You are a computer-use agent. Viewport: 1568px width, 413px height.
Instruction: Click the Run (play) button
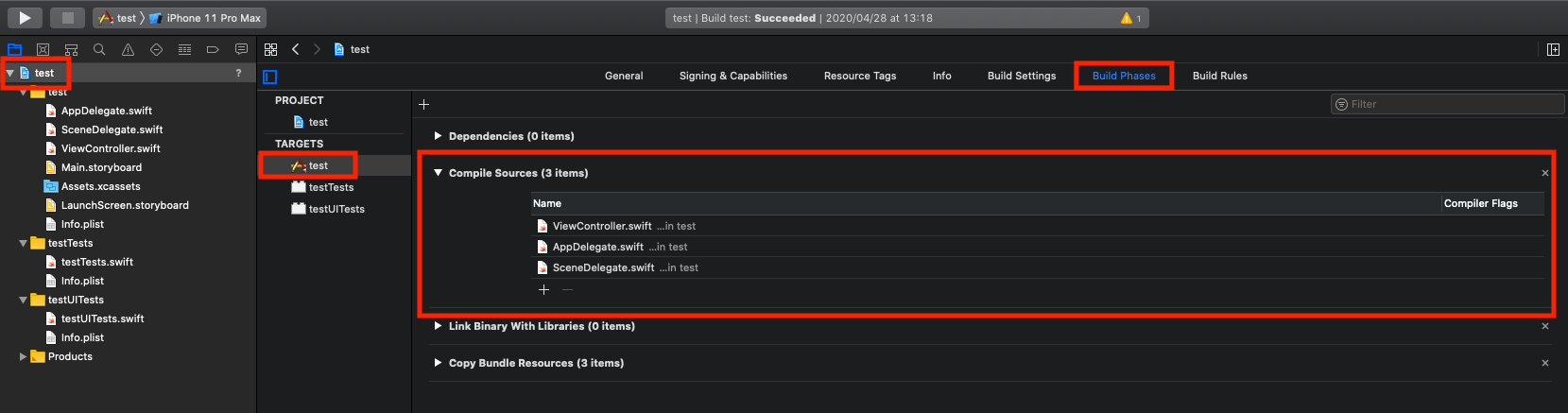tap(25, 17)
